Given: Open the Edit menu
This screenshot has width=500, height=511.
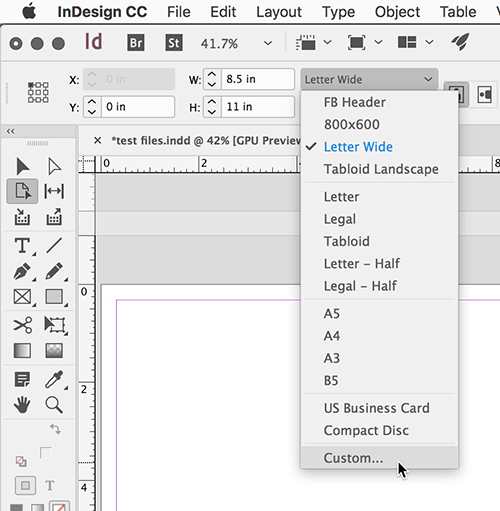Looking at the screenshot, I should coord(223,12).
